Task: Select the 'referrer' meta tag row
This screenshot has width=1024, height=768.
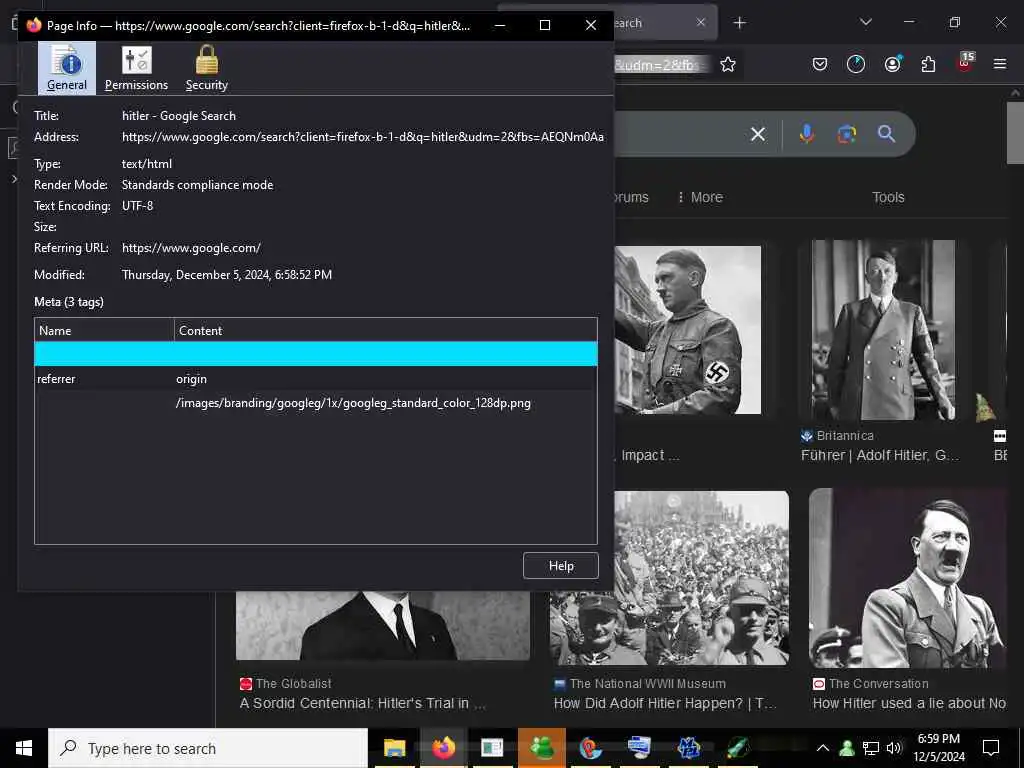Action: click(x=315, y=379)
